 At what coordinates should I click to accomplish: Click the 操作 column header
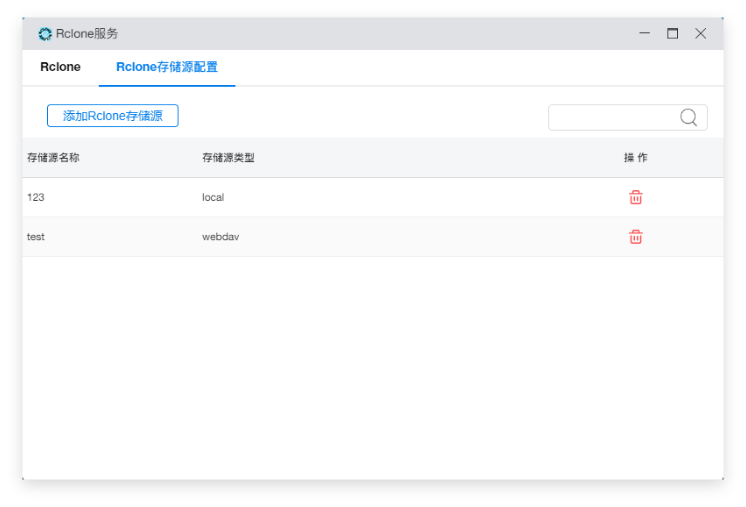(636, 157)
